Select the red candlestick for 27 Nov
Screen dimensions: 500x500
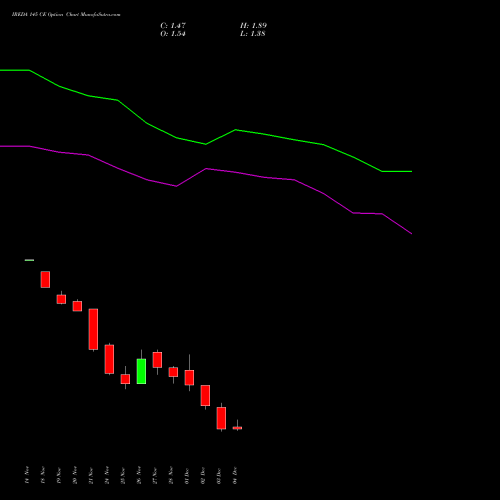pyautogui.click(x=157, y=360)
